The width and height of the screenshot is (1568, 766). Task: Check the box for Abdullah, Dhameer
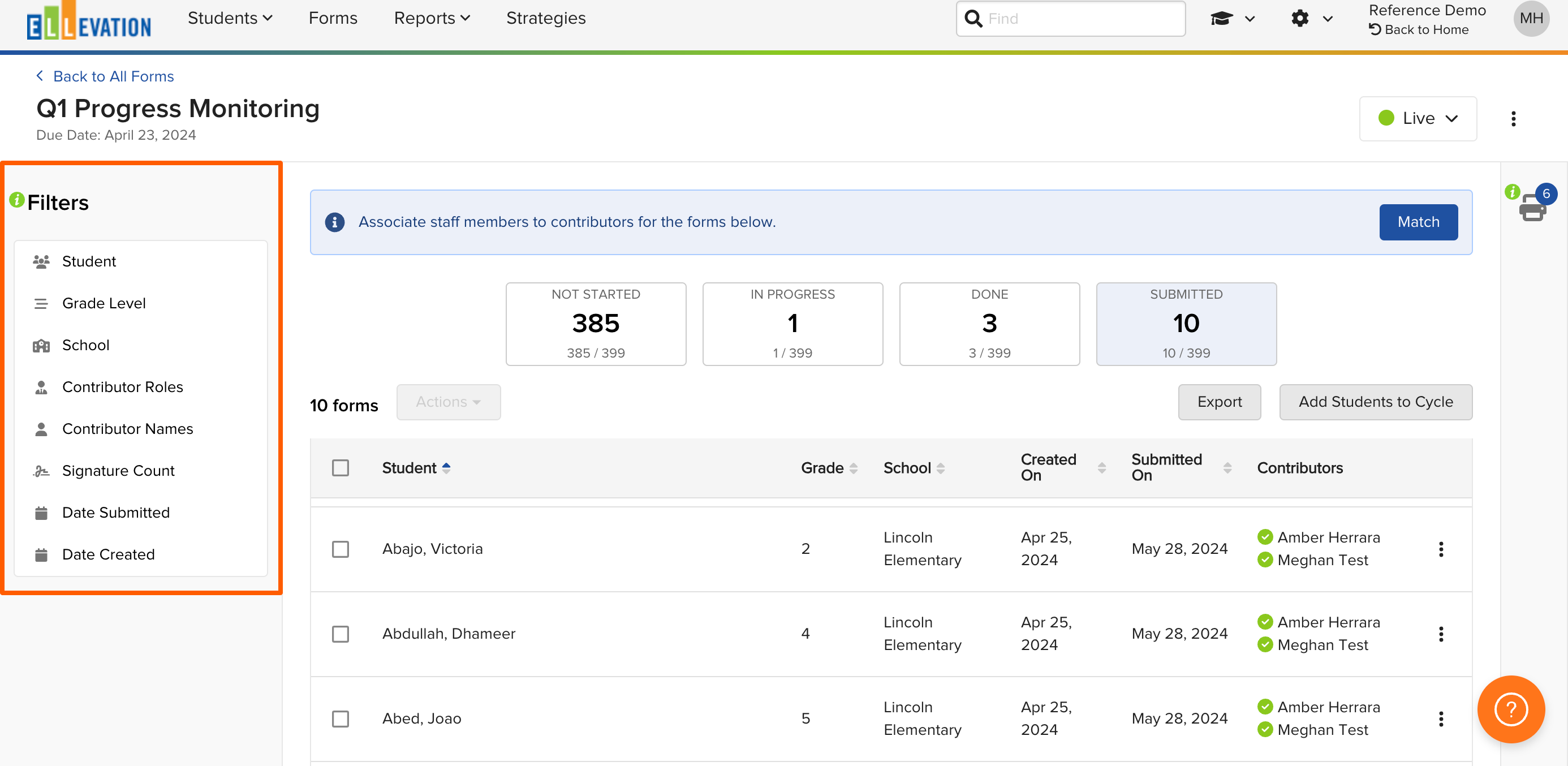pyautogui.click(x=341, y=634)
